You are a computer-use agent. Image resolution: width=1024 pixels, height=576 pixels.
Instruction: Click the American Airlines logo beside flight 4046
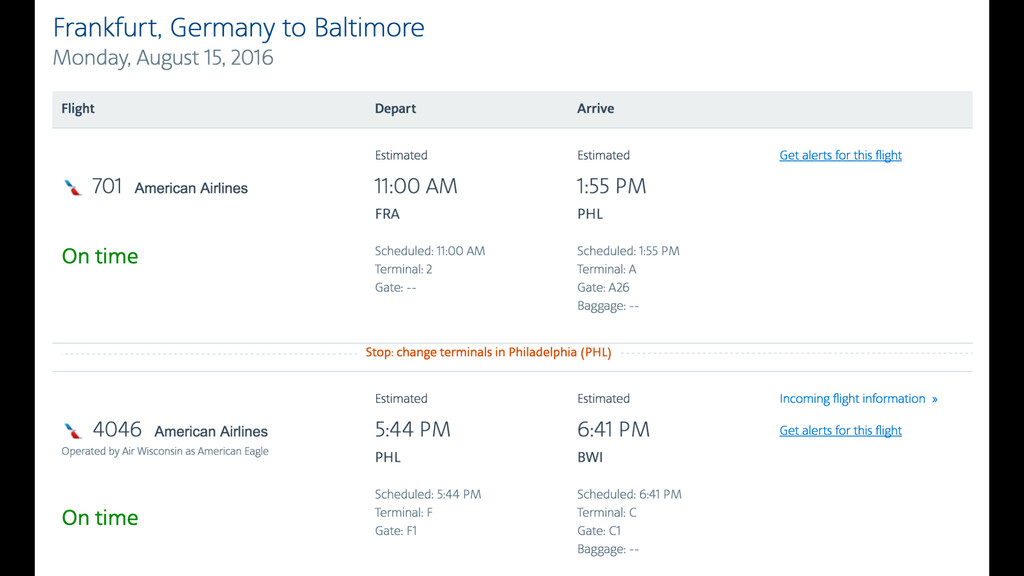(x=72, y=431)
